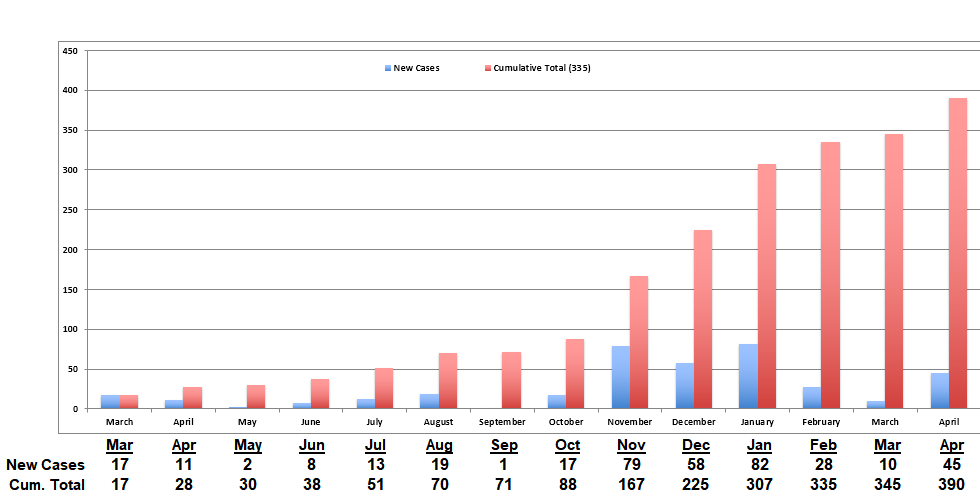Click the red Cumulative Total legend swatch

click(488, 69)
